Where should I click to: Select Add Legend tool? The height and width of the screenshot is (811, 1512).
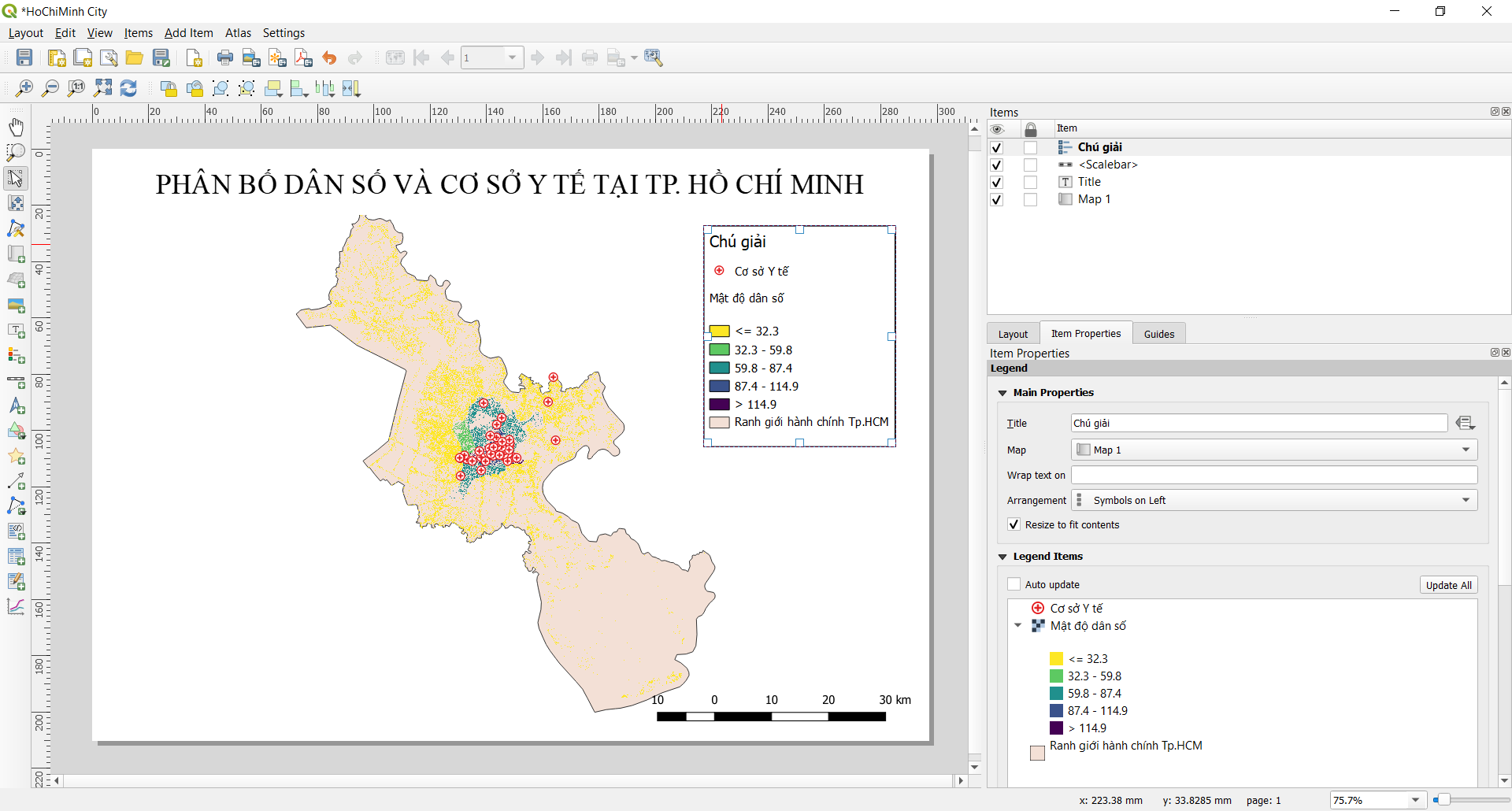click(16, 356)
